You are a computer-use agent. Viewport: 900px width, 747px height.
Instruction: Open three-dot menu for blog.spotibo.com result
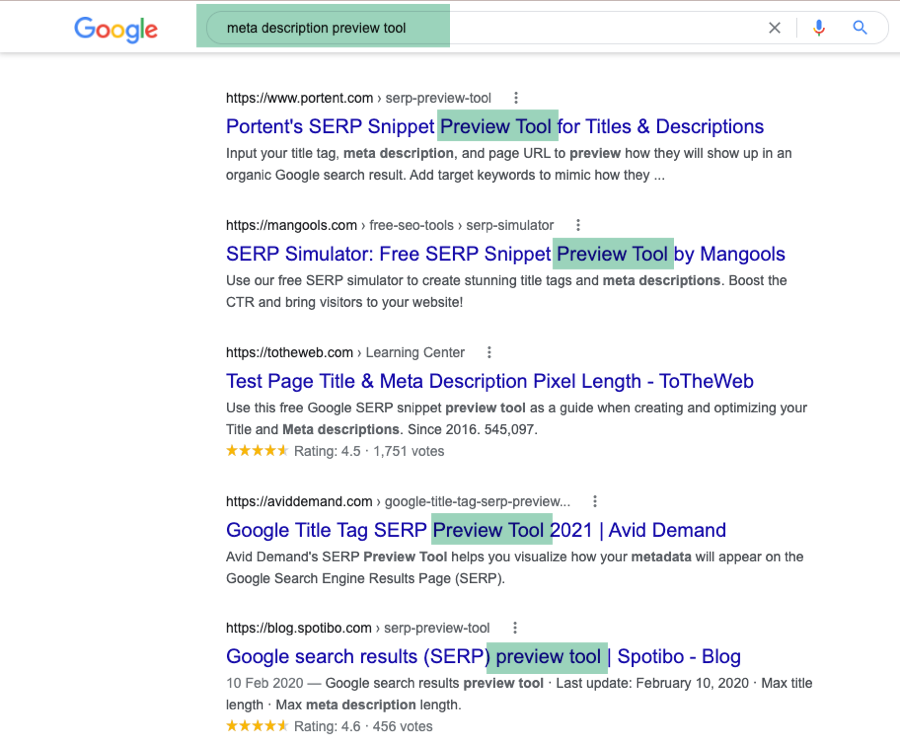(x=515, y=628)
